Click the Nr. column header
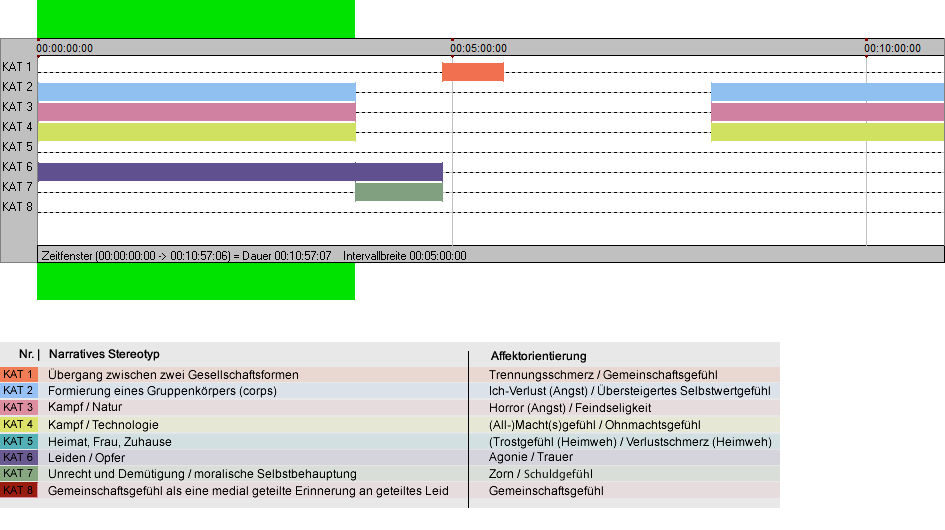The image size is (945, 530). coord(27,355)
